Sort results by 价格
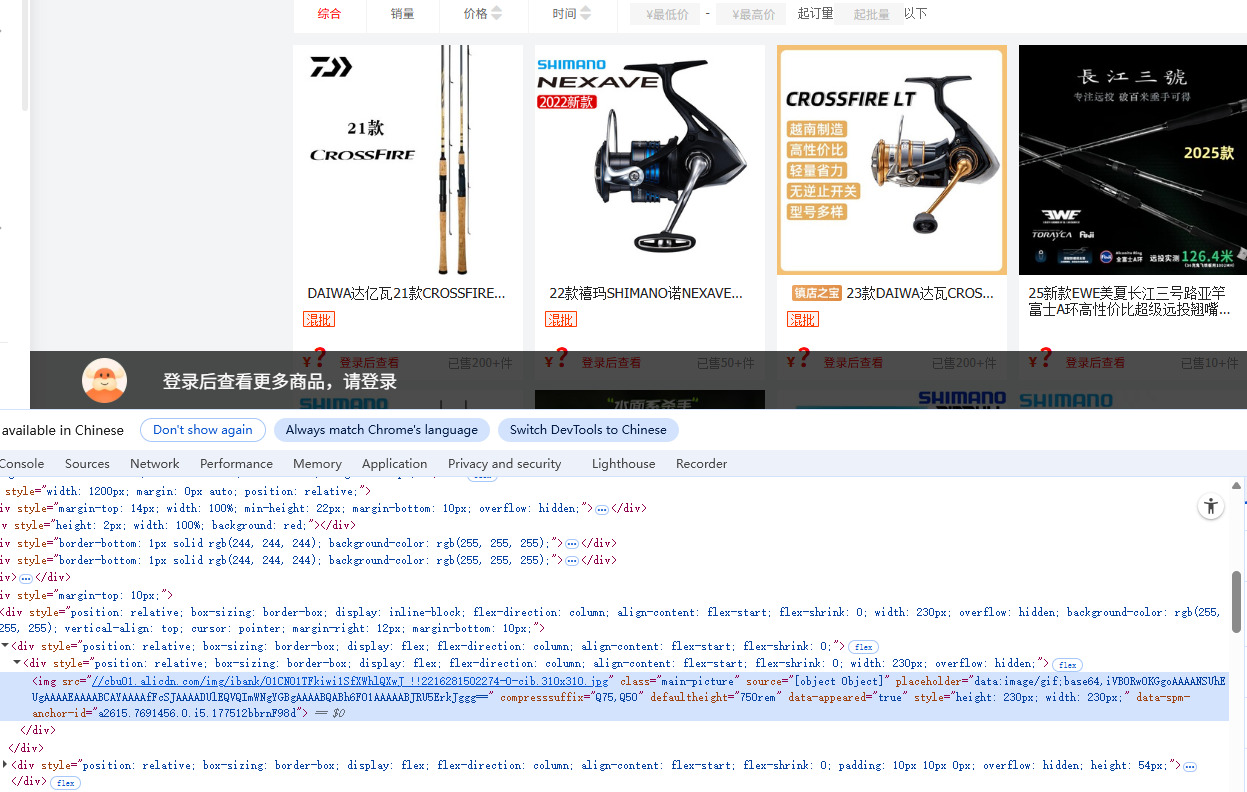 (475, 14)
